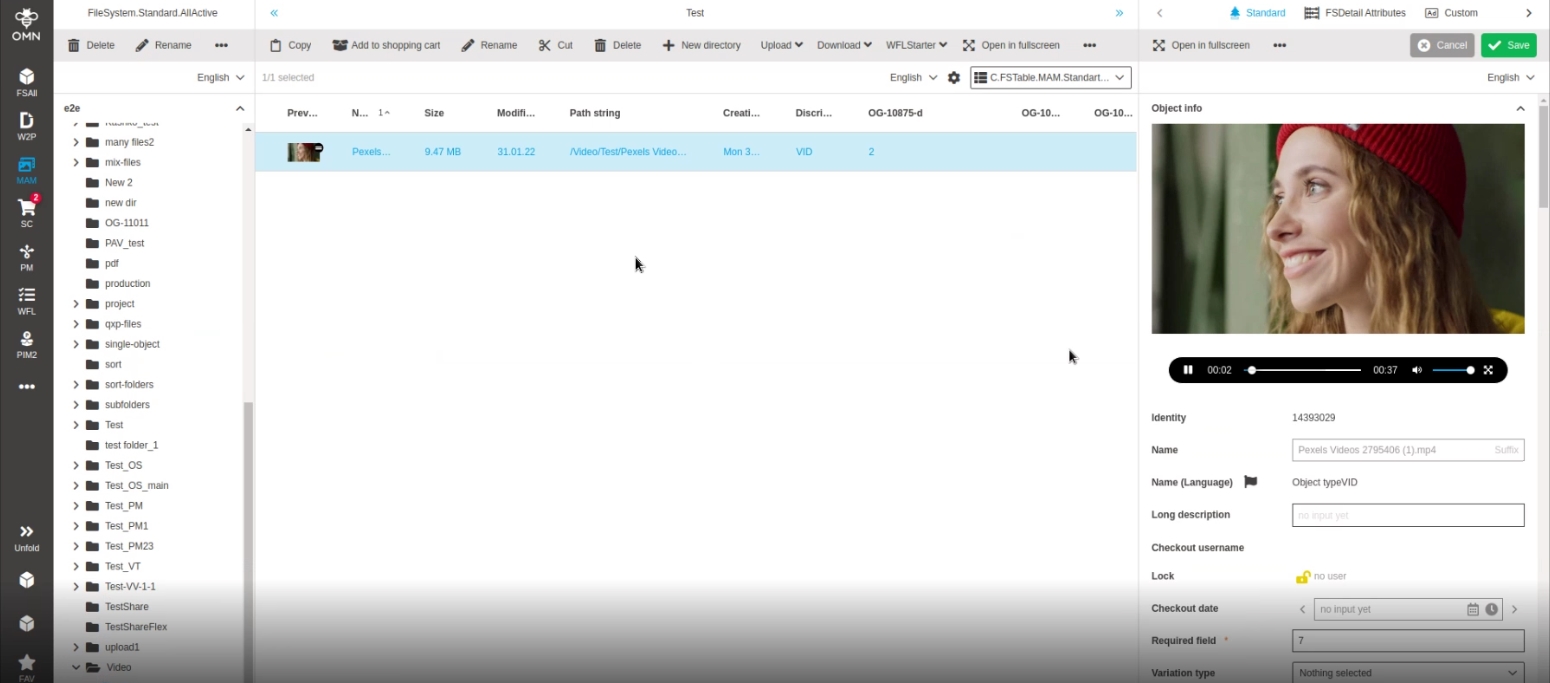Open the WFL workflow module icon
This screenshot has height=683, width=1550.
pyautogui.click(x=27, y=301)
